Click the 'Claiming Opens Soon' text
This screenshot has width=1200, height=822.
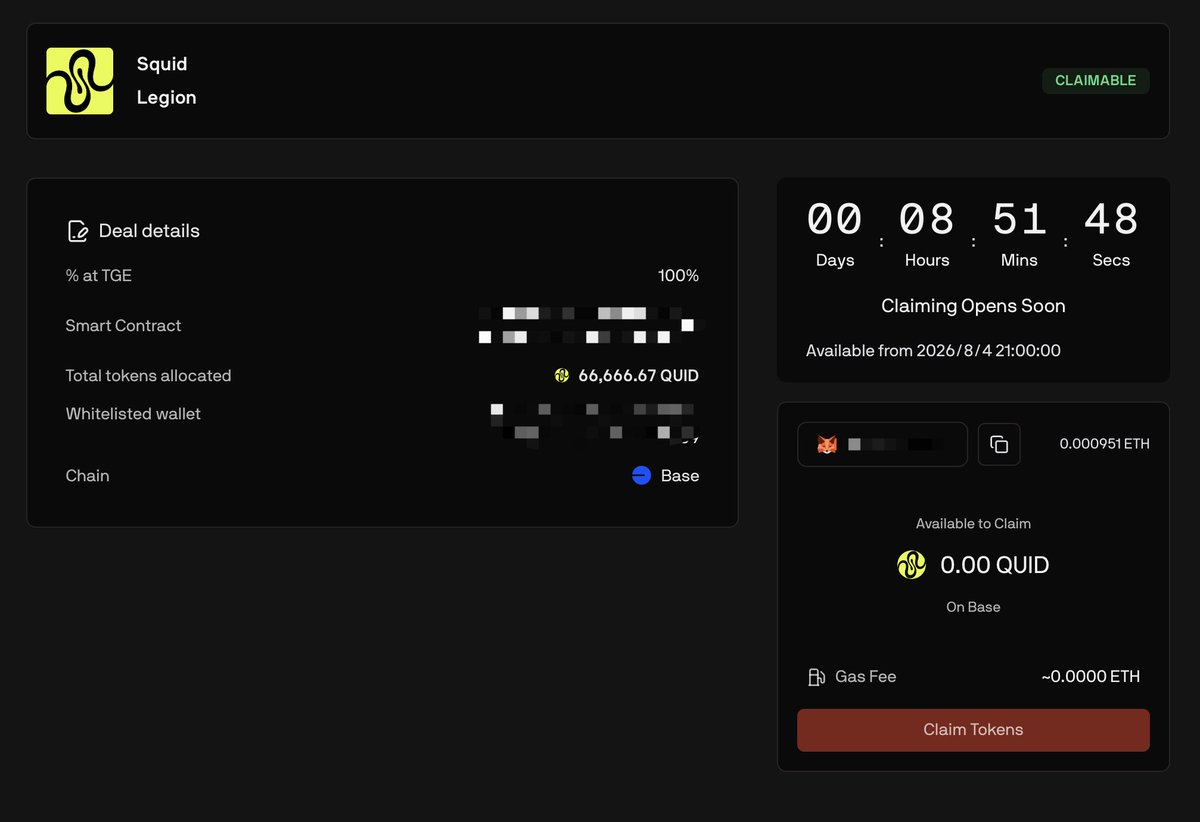tap(973, 306)
